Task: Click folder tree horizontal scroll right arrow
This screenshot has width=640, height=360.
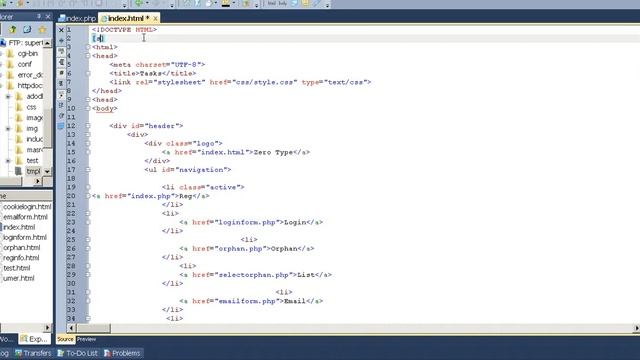Action: [38, 181]
